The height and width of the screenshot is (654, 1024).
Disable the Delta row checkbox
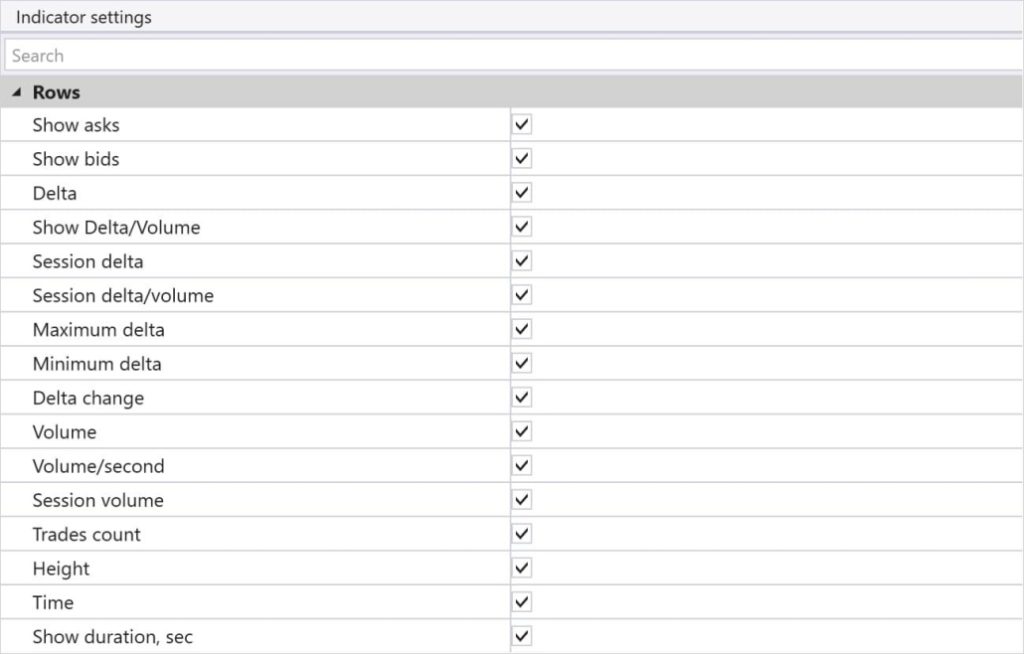pyautogui.click(x=522, y=193)
